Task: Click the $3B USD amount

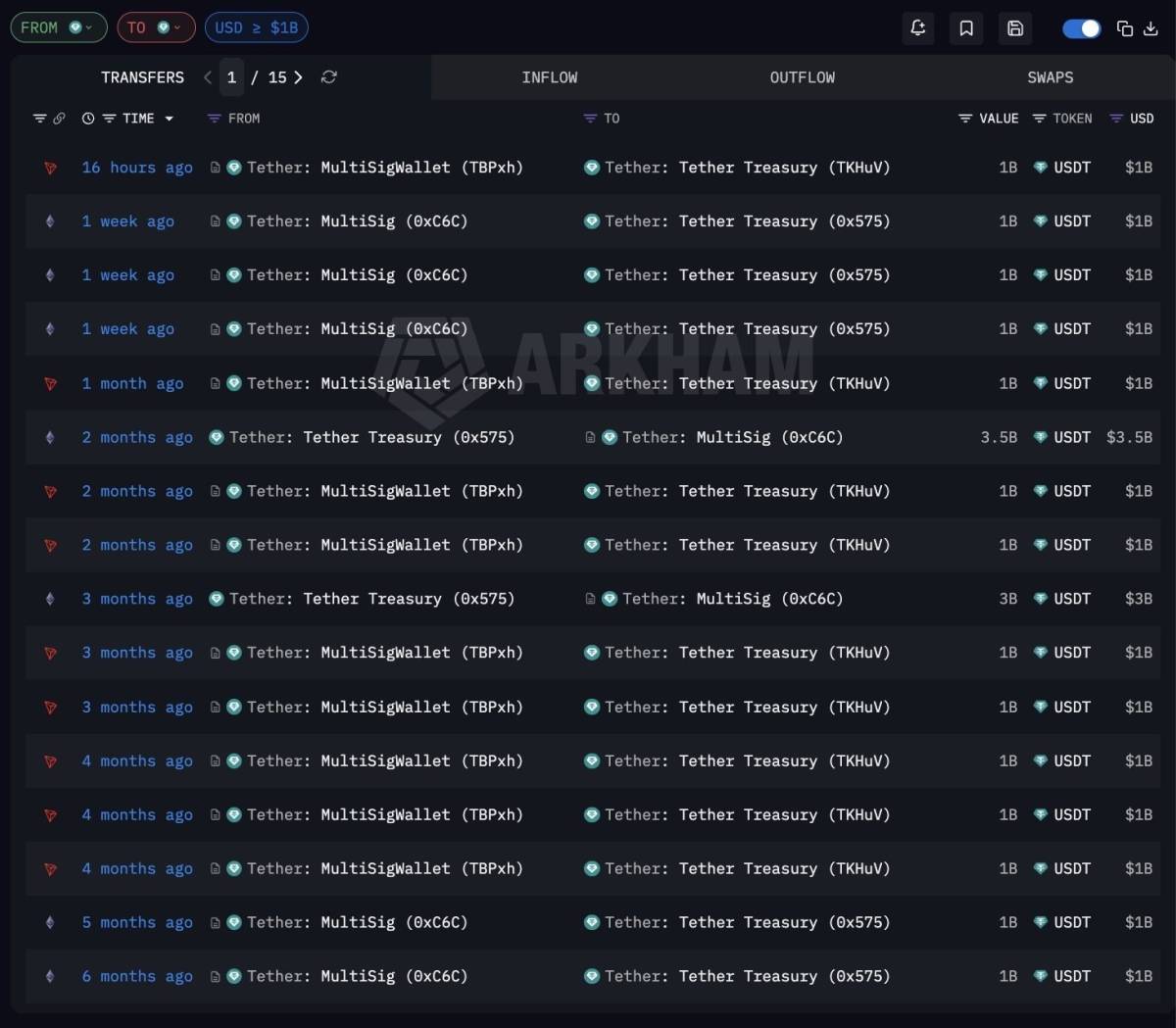Action: [x=1139, y=599]
